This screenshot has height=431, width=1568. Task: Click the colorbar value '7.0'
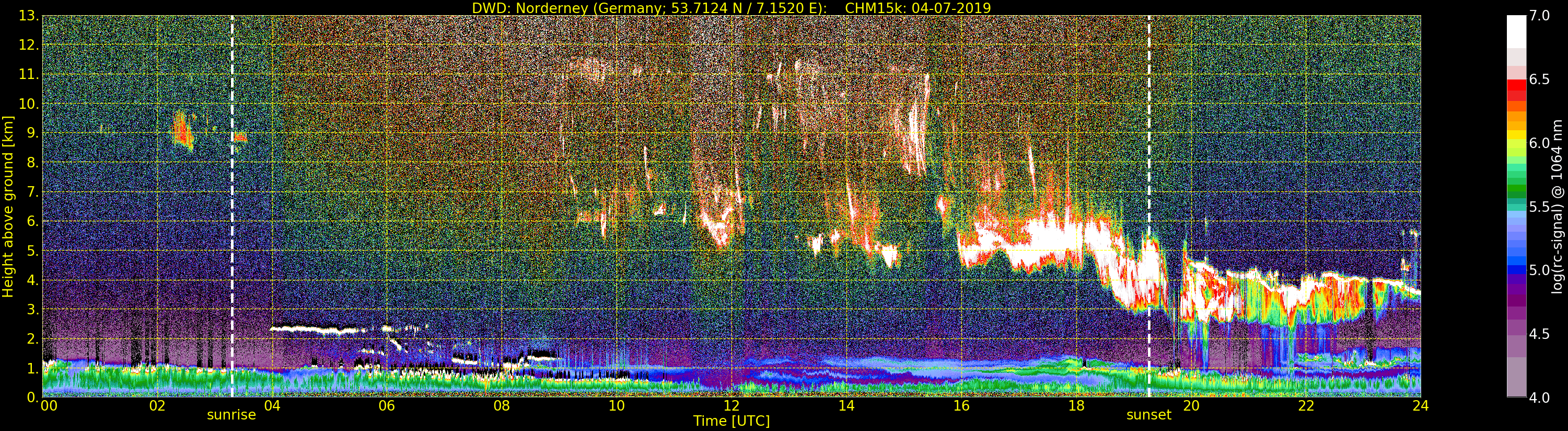(x=1539, y=16)
